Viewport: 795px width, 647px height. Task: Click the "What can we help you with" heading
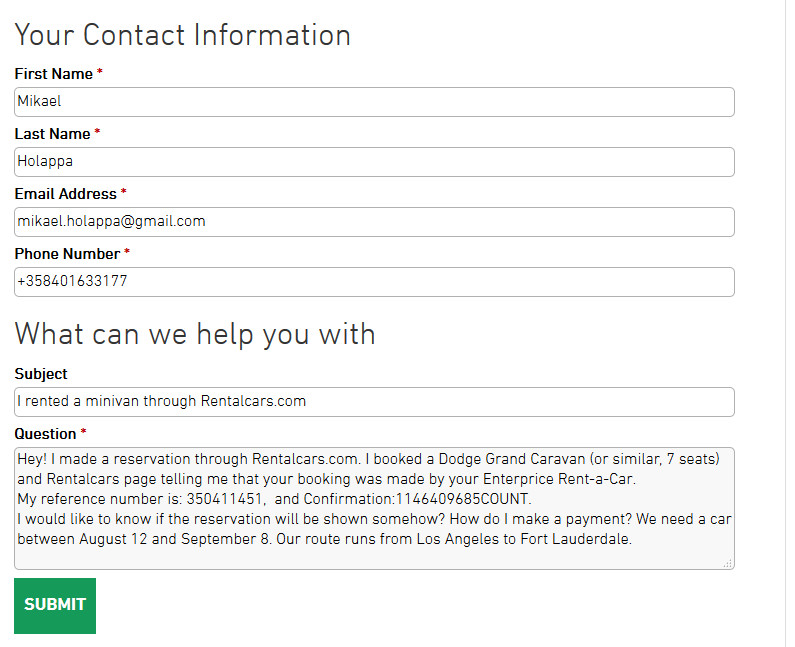coord(195,333)
